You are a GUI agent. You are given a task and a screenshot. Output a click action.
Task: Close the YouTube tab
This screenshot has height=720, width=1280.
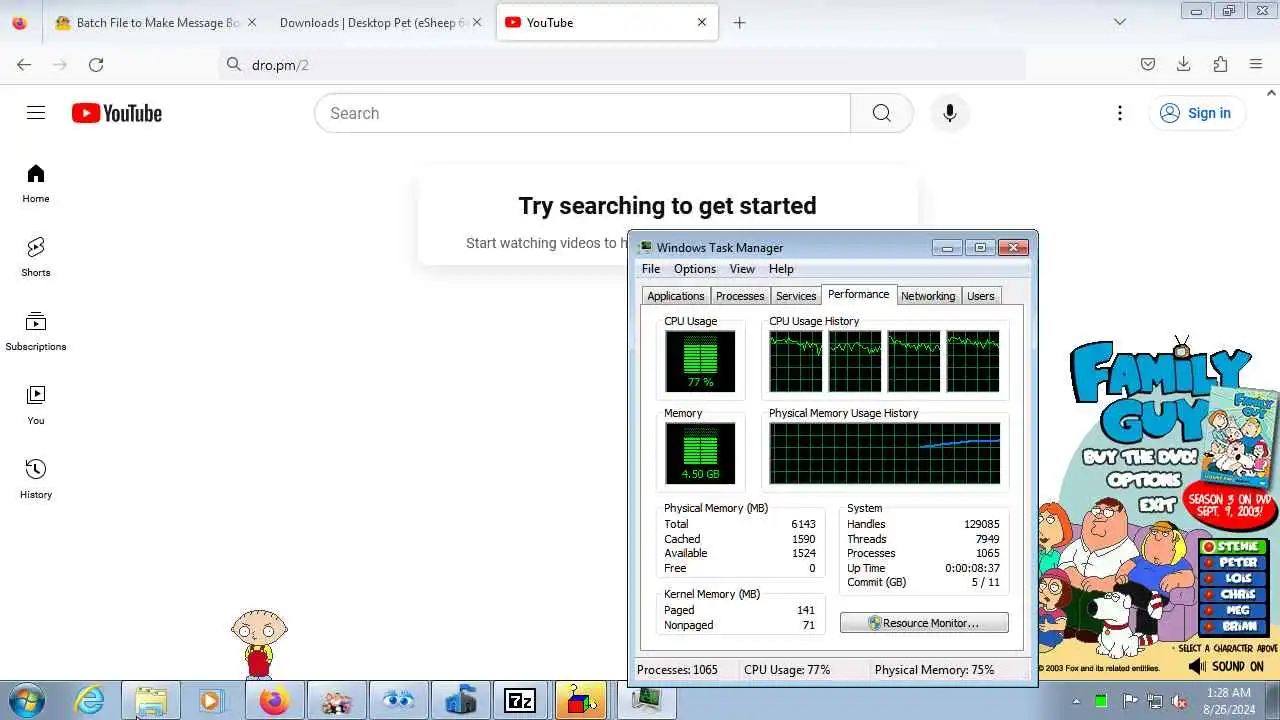coord(702,22)
